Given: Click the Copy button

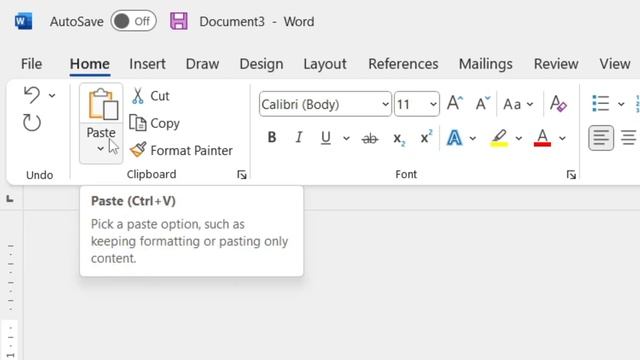Looking at the screenshot, I should tap(155, 123).
